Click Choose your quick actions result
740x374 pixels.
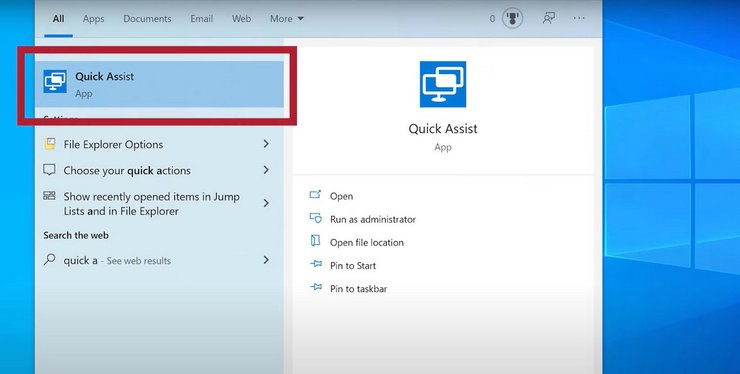click(159, 170)
